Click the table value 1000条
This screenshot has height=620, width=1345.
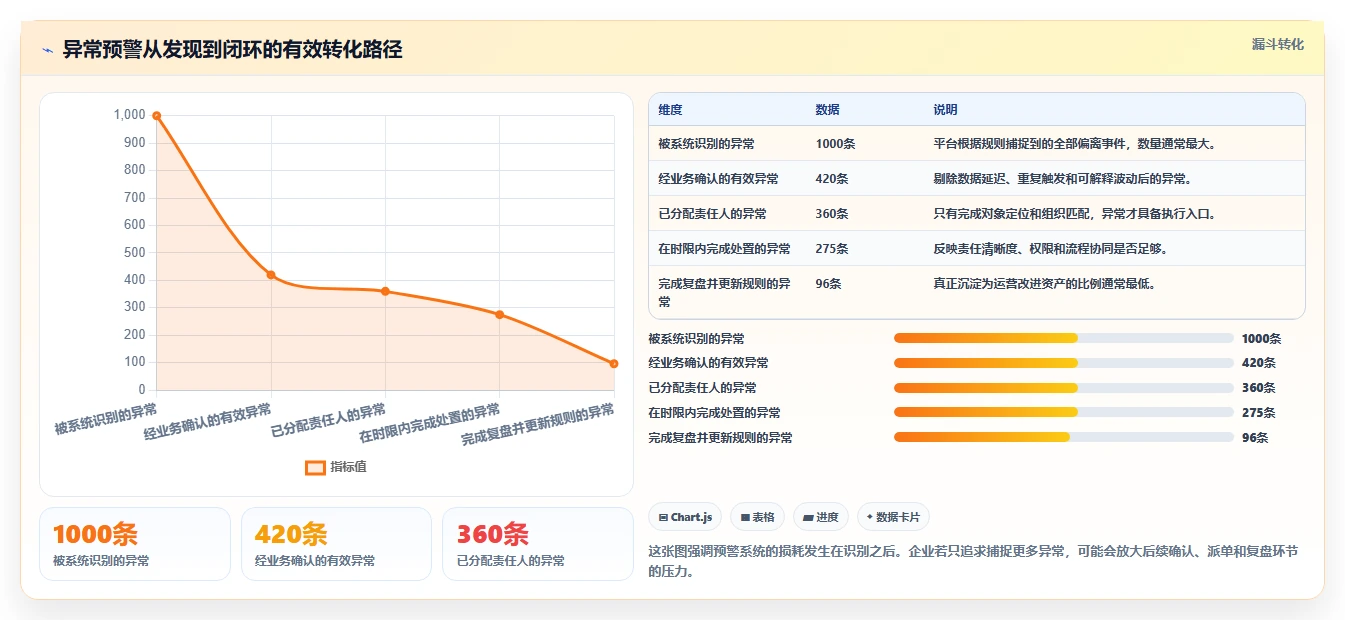tap(835, 144)
